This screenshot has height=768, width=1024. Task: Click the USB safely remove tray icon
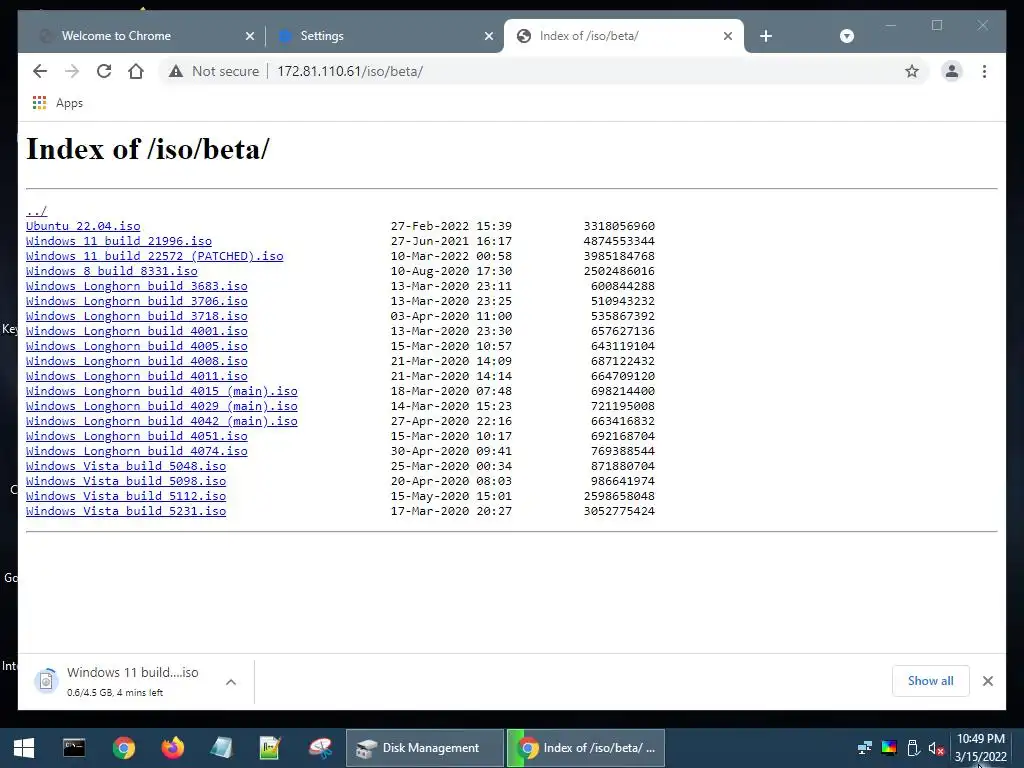coord(914,748)
